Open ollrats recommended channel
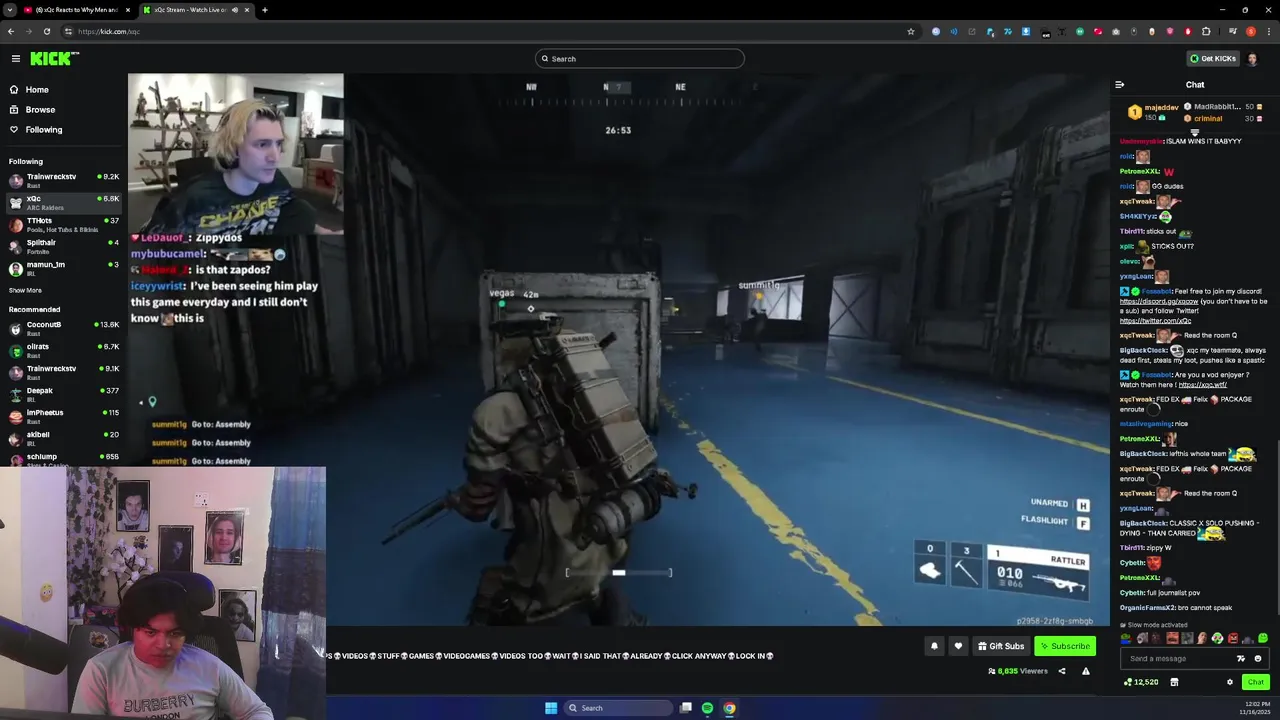 coord(64,351)
